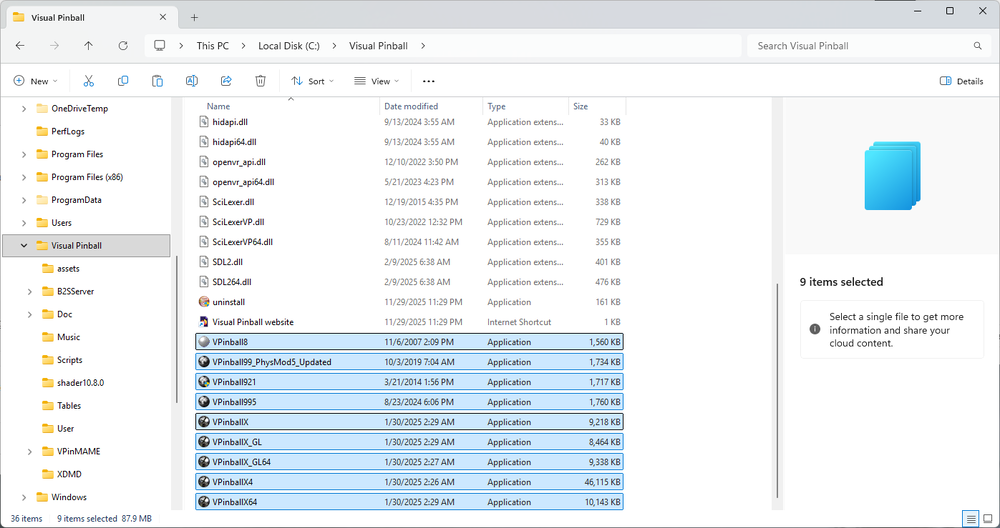The width and height of the screenshot is (1000, 528).
Task: Click the search magnifier icon
Action: coord(978,46)
